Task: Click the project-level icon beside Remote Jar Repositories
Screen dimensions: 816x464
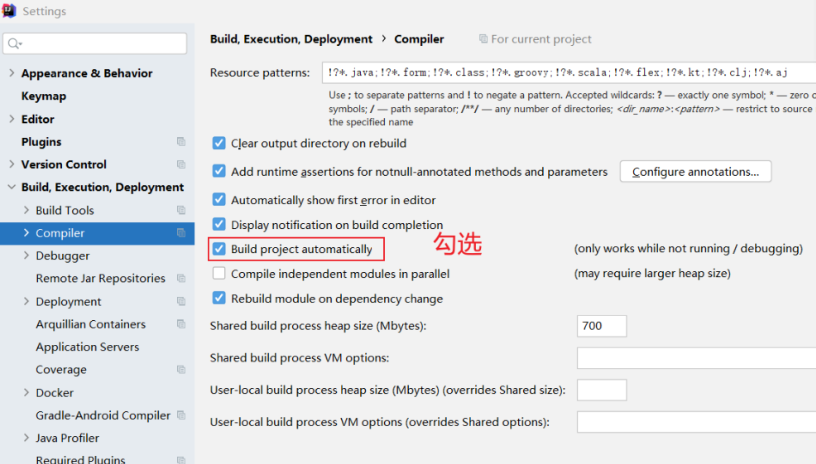Action: tap(181, 279)
